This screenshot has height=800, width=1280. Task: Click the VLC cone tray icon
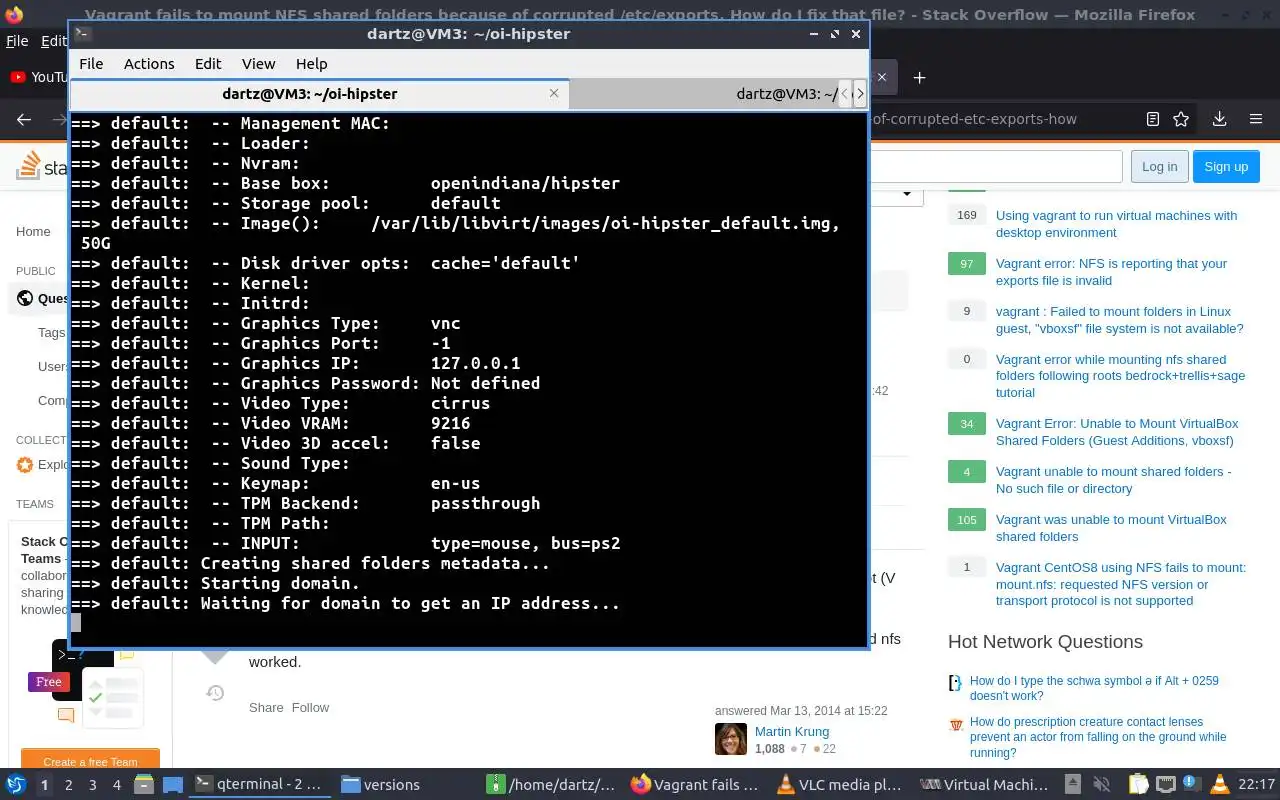tap(1219, 785)
